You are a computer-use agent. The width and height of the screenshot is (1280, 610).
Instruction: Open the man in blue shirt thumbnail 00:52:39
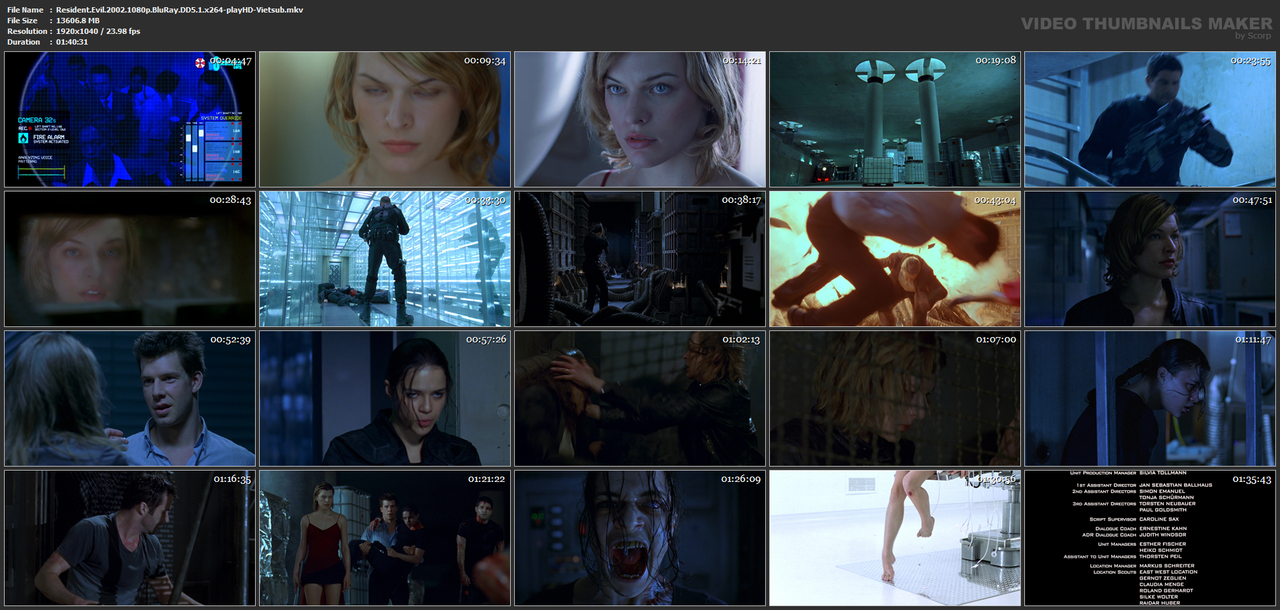130,399
